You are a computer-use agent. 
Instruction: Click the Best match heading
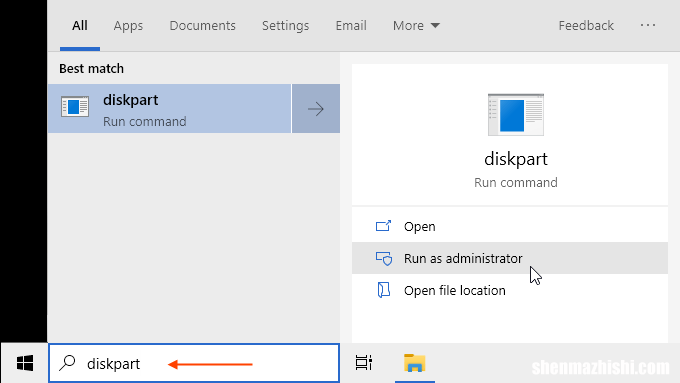92,69
